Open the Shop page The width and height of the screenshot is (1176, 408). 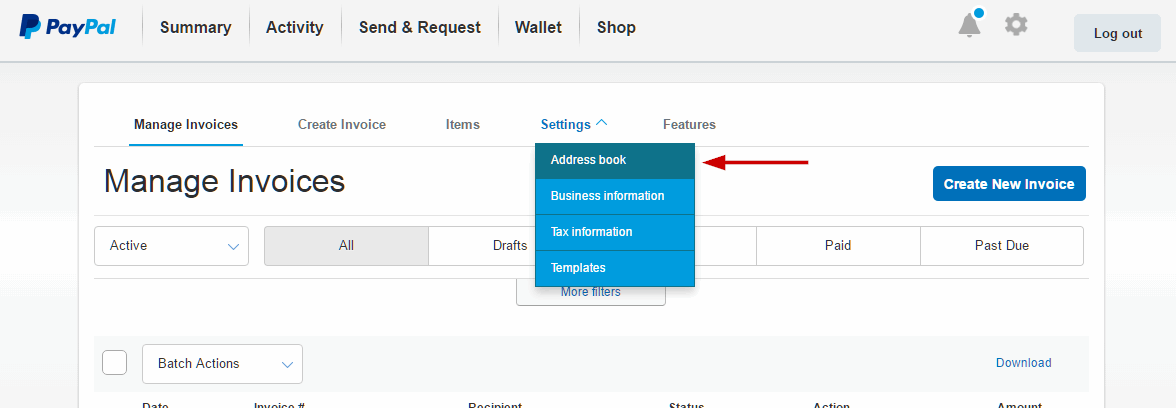(x=616, y=28)
